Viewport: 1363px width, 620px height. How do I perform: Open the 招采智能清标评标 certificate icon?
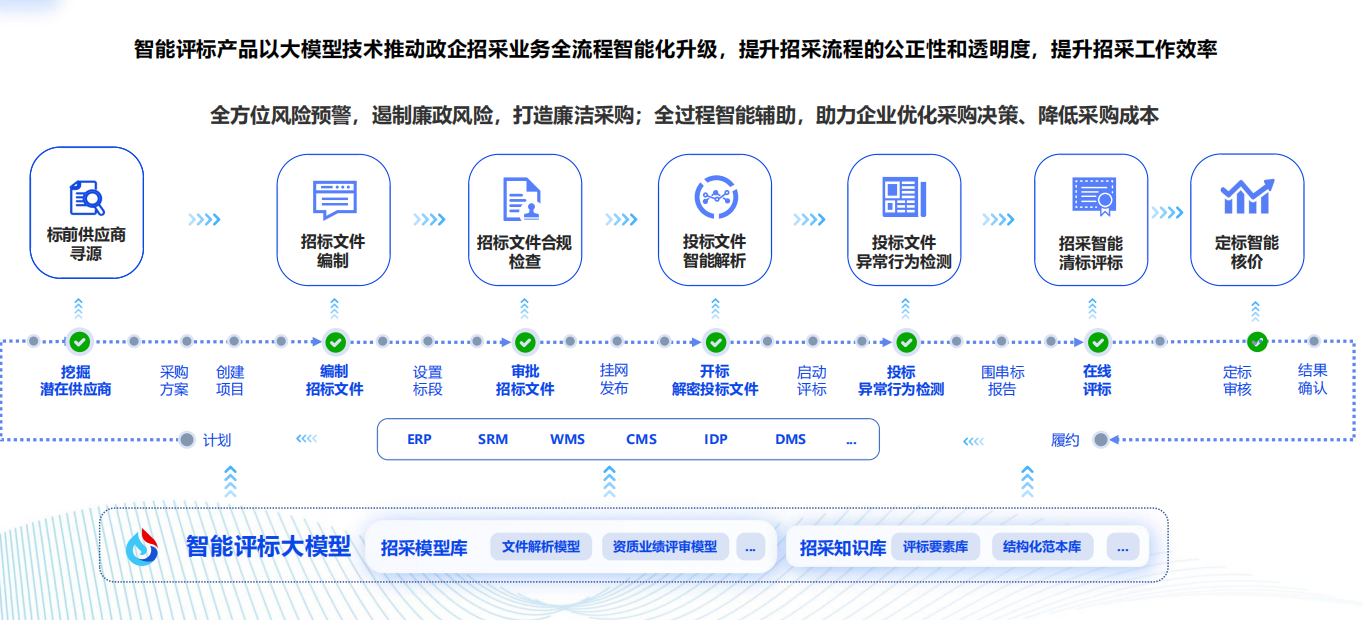click(x=1092, y=197)
